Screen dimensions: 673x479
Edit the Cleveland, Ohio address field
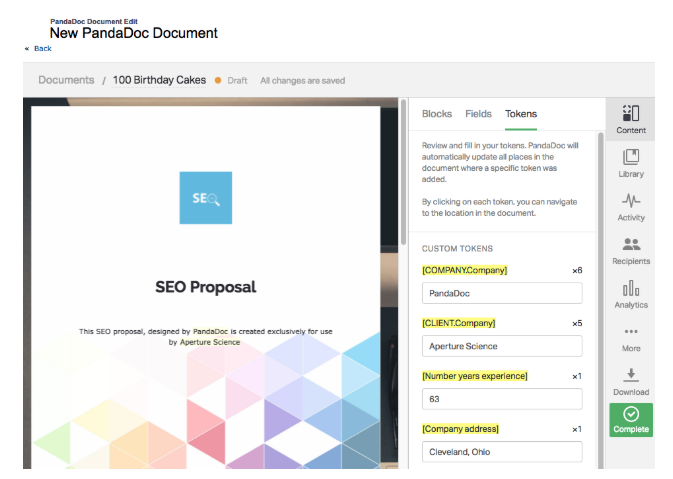coord(502,451)
